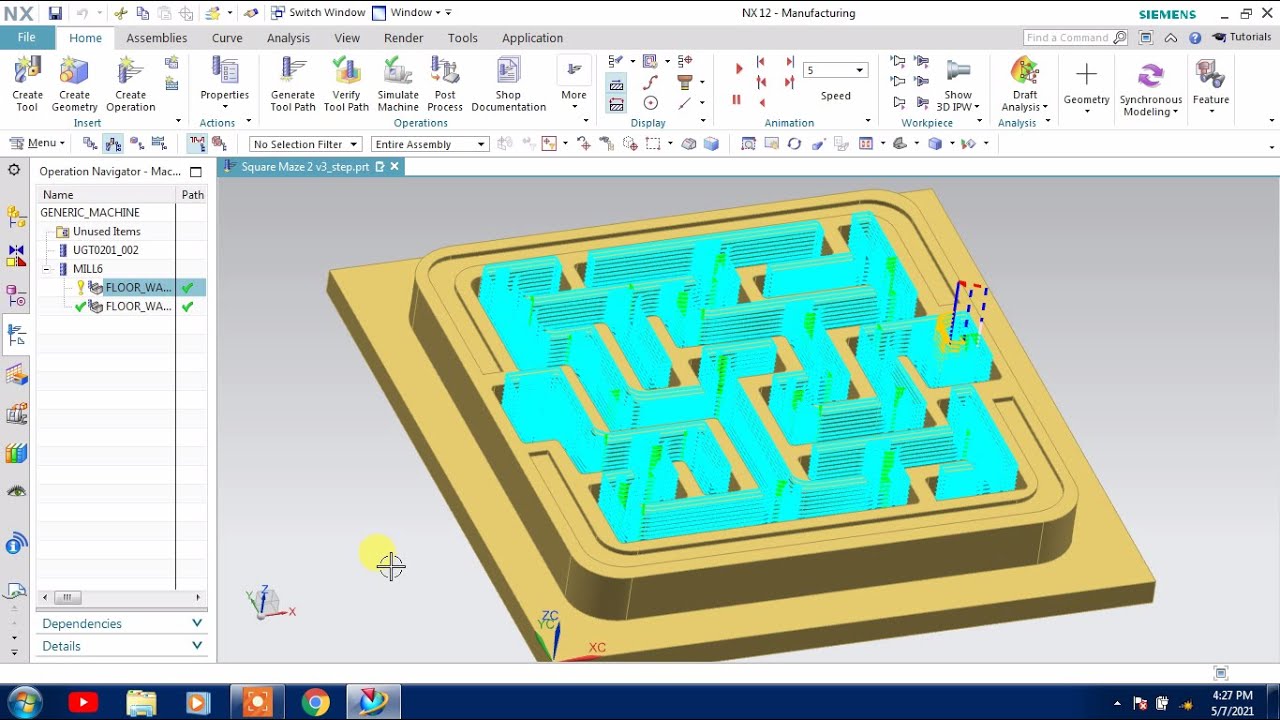
Task: Click the navigator horizontal scrollbar thumb
Action: [67, 597]
